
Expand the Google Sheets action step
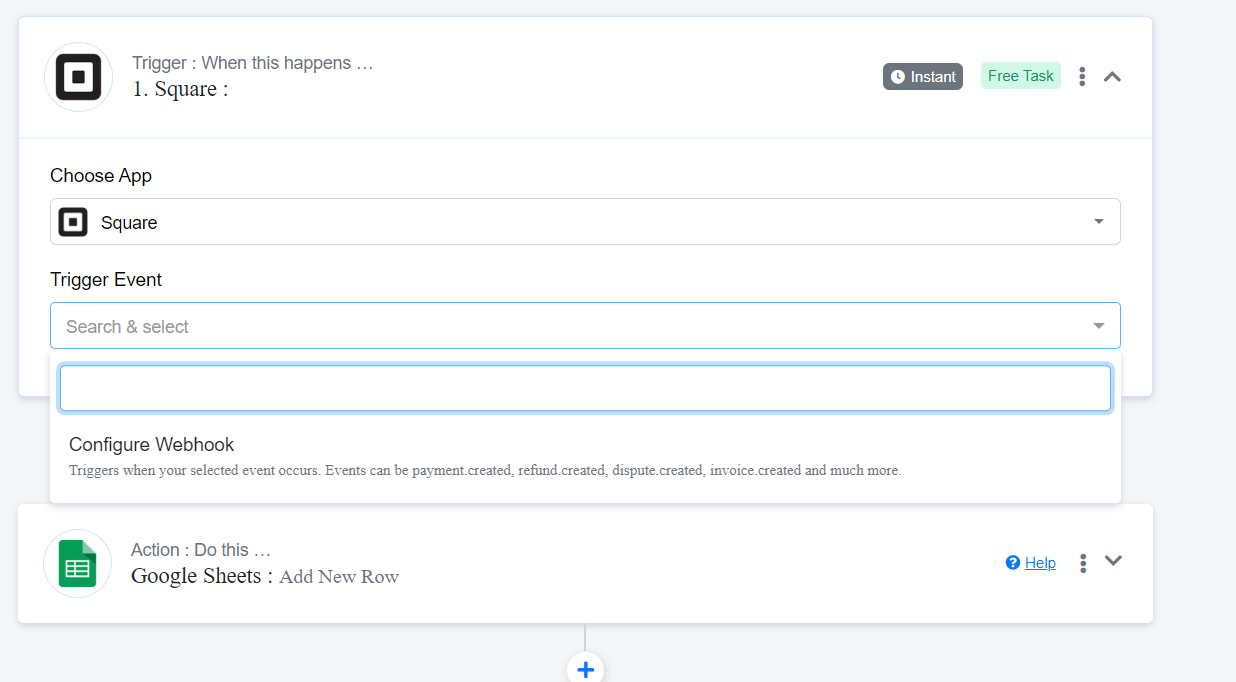pos(1113,561)
